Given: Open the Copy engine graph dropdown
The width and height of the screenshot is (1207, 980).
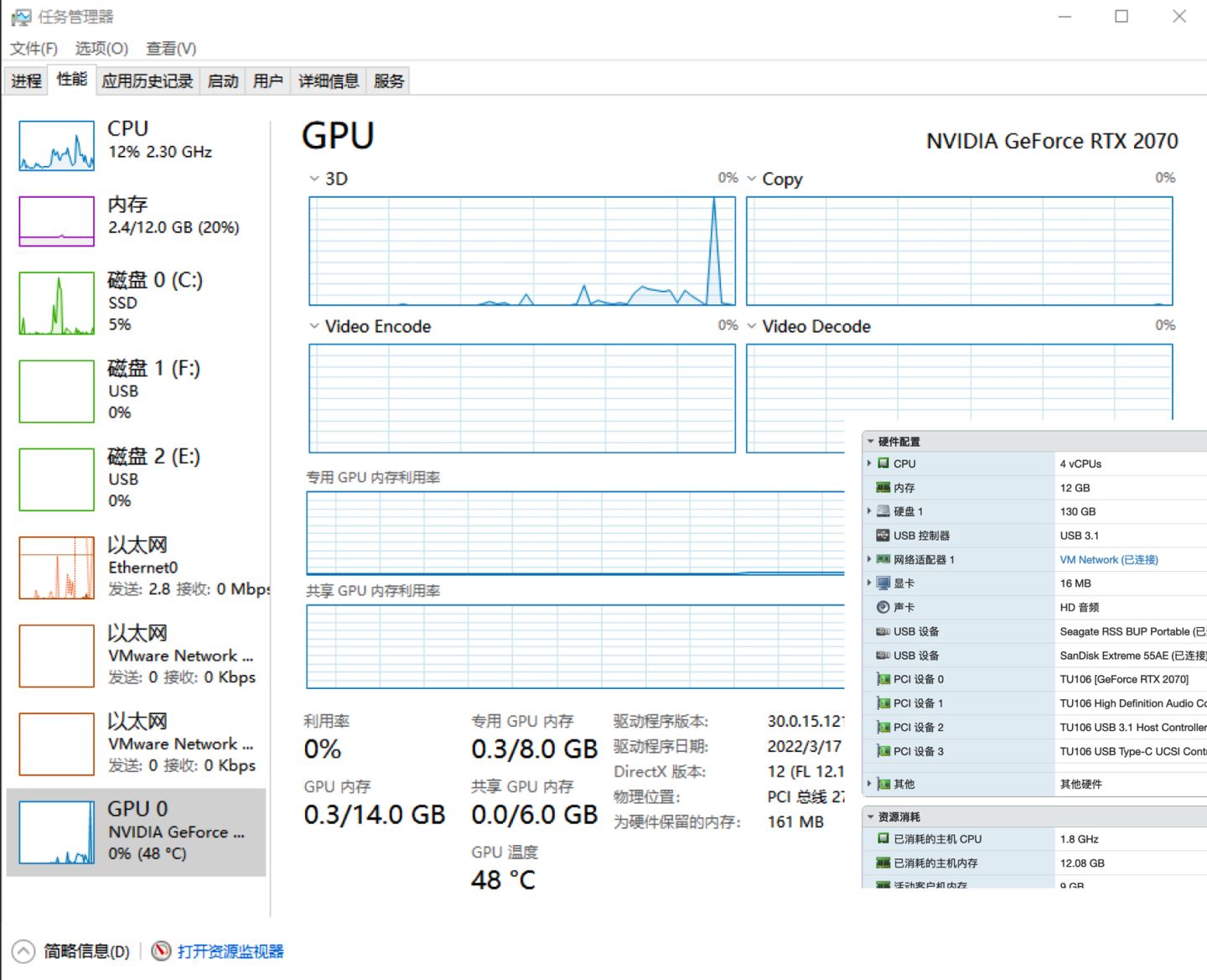Looking at the screenshot, I should (752, 179).
